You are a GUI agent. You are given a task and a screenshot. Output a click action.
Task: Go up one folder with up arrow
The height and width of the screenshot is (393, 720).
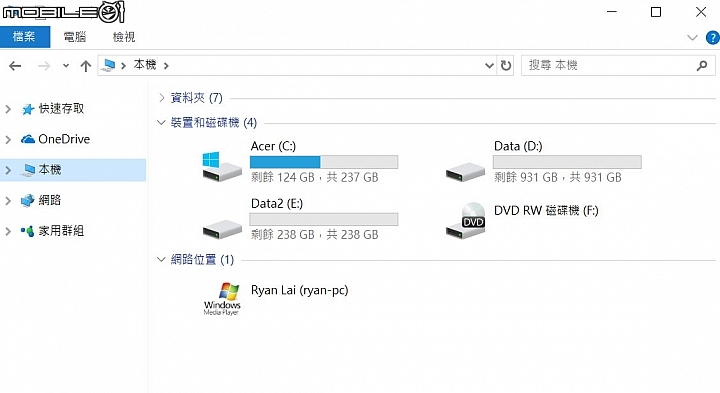click(x=85, y=66)
